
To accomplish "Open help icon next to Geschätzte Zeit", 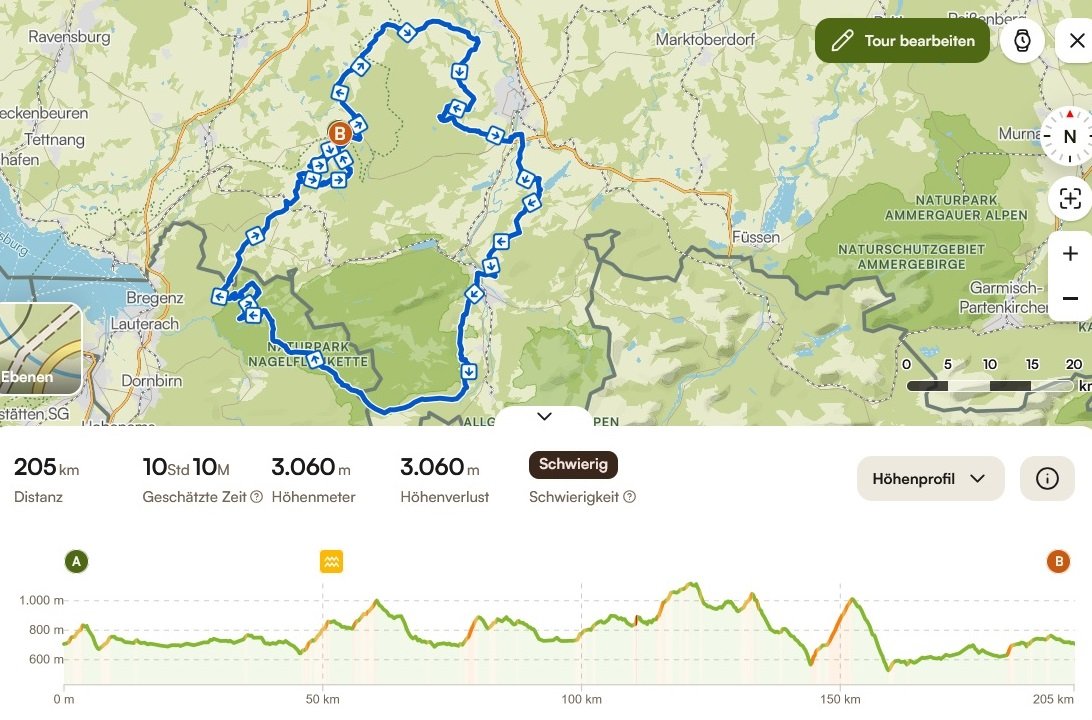I will pyautogui.click(x=256, y=497).
